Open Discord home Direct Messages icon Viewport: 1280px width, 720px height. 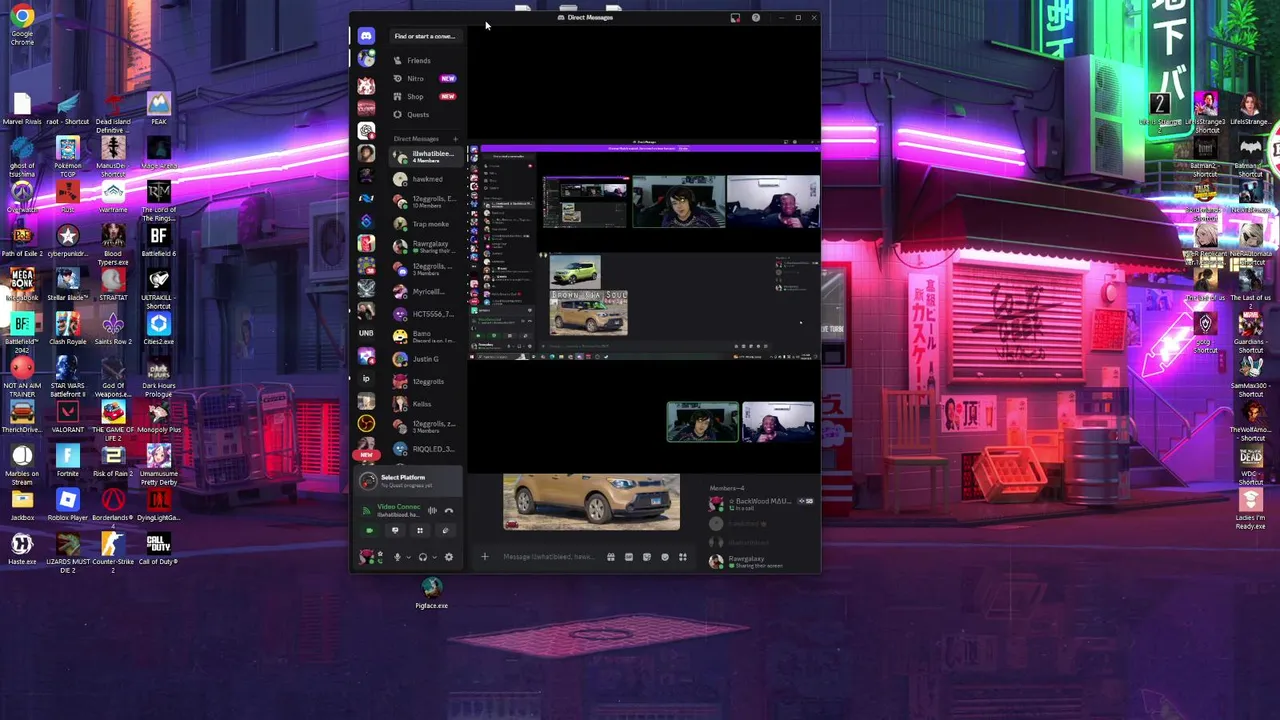[x=367, y=36]
